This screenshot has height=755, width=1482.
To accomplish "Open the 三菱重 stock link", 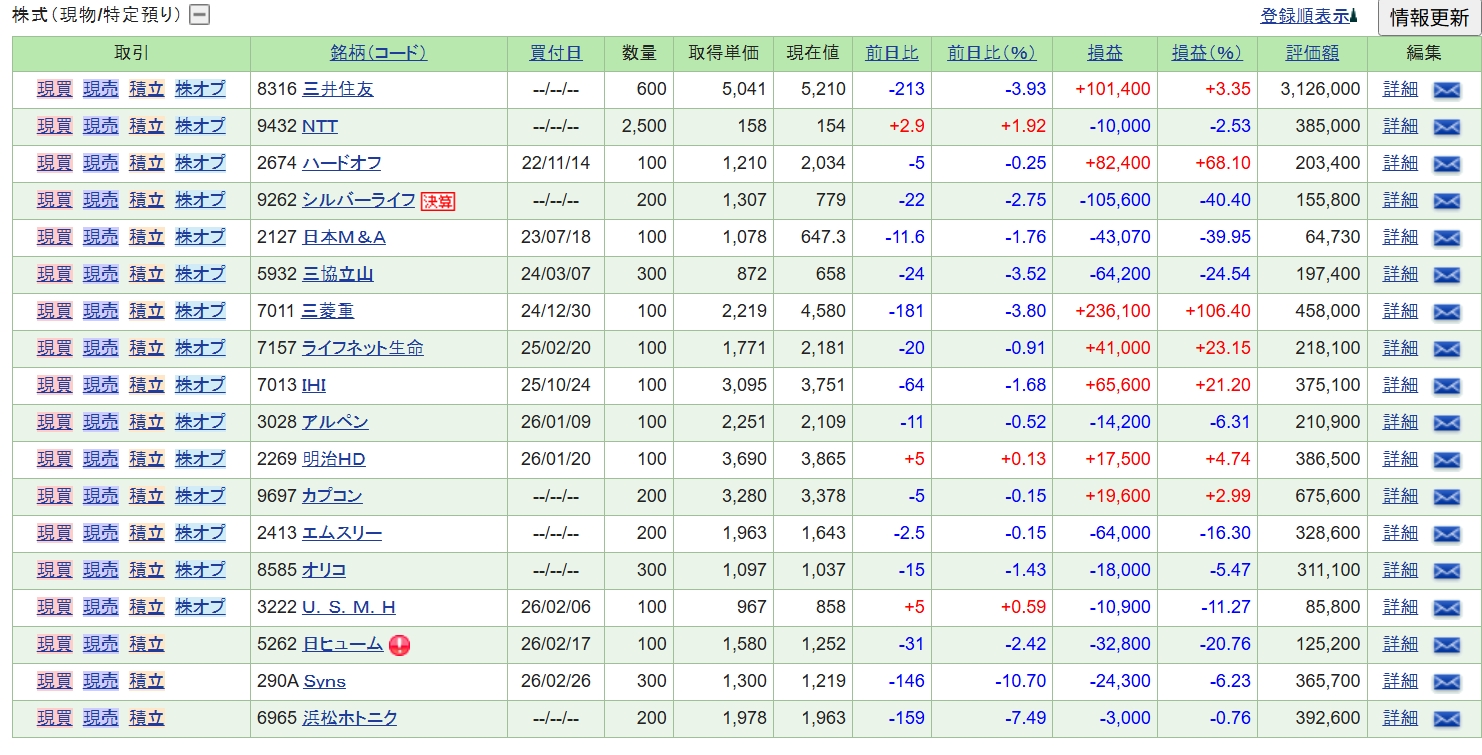I will 328,311.
